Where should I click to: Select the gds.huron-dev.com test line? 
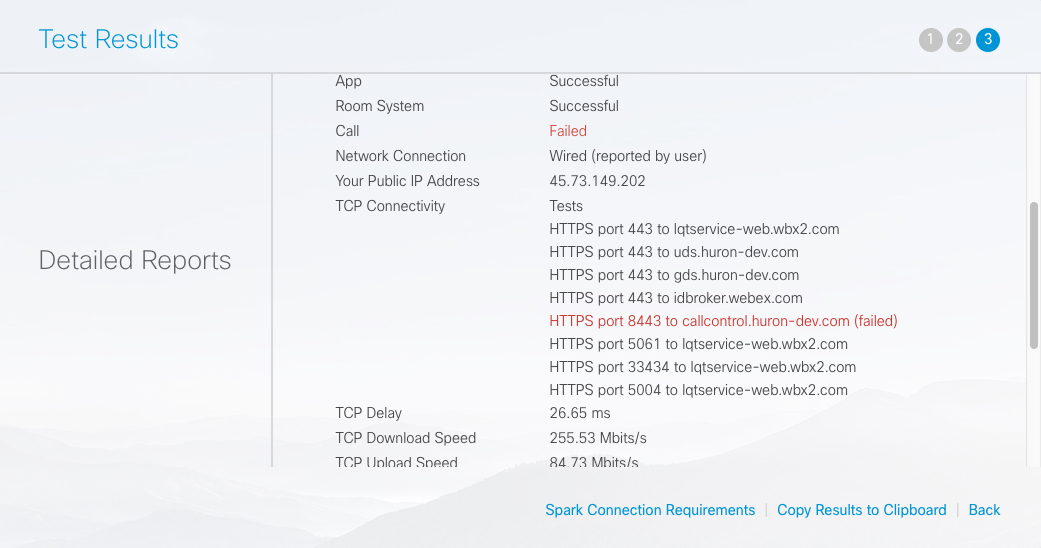tap(674, 275)
